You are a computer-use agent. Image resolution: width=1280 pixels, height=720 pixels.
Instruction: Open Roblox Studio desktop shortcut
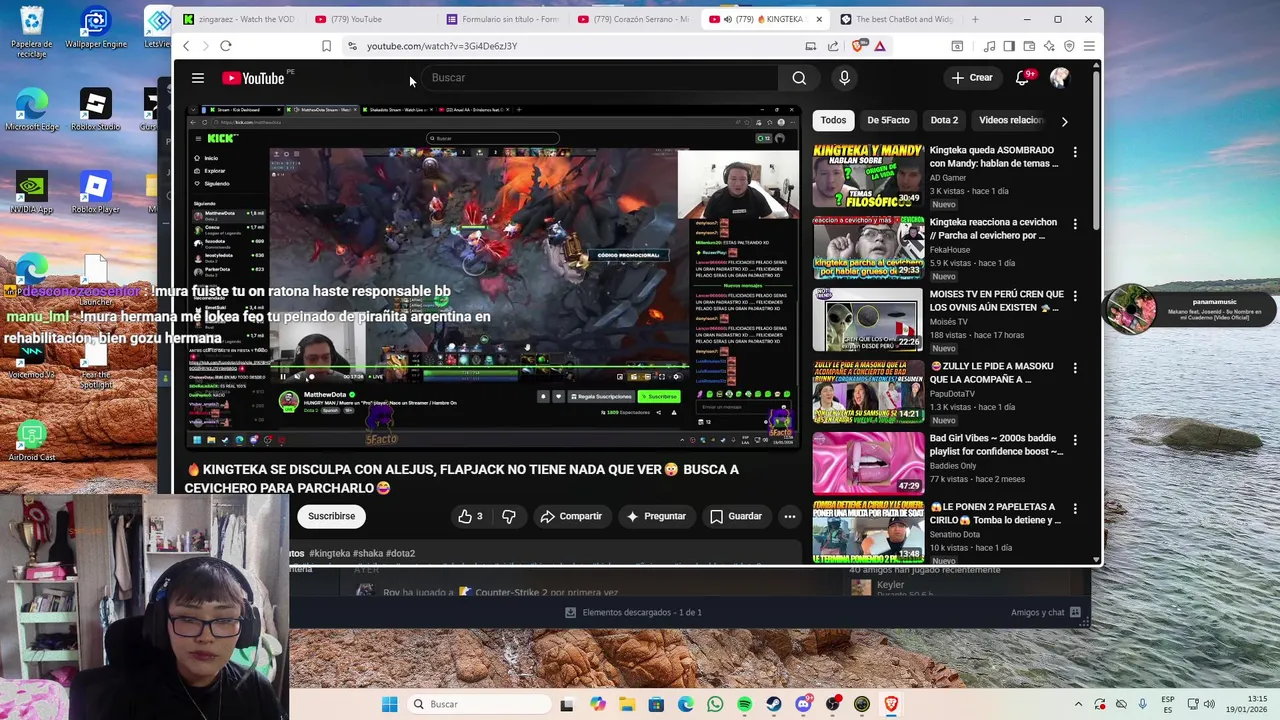pyautogui.click(x=95, y=110)
